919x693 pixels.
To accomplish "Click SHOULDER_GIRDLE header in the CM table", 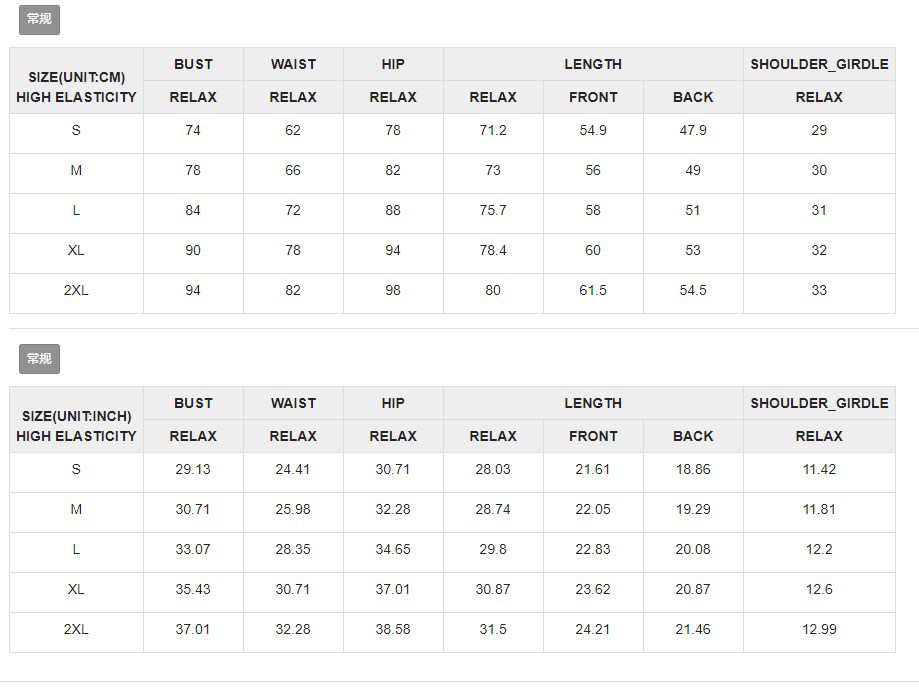I will (819, 64).
